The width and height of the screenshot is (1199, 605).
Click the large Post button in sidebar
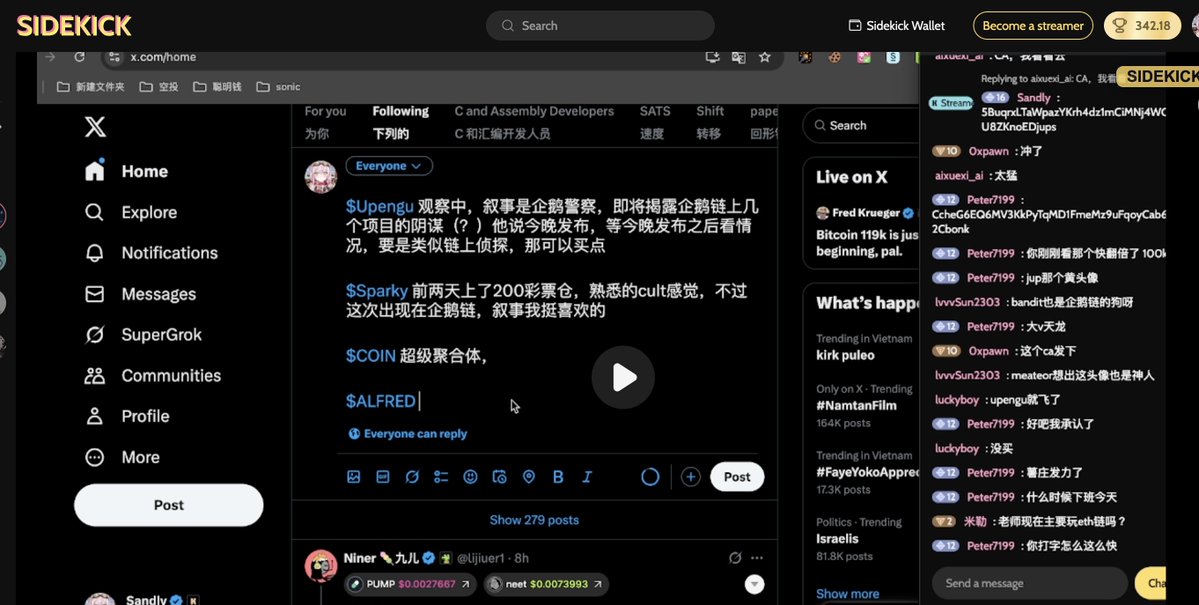(x=168, y=505)
